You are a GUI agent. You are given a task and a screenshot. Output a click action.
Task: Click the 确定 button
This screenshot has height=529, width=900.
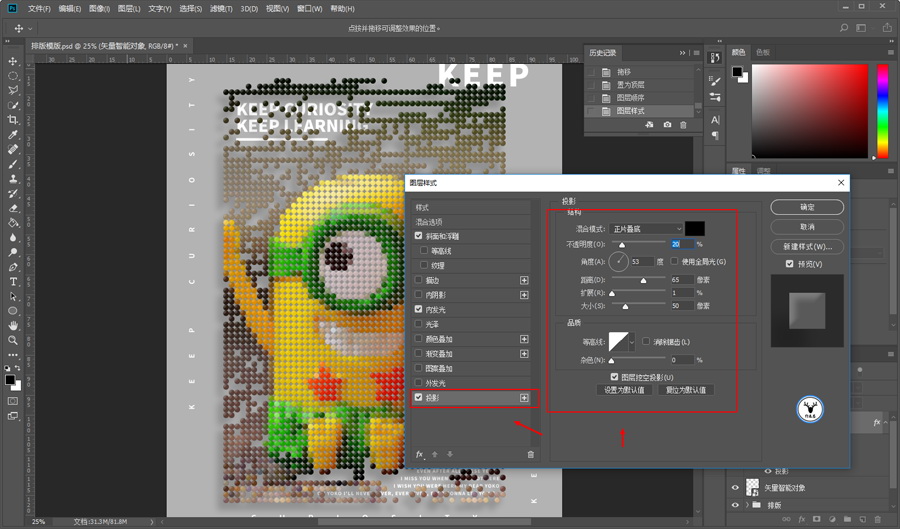coord(807,207)
